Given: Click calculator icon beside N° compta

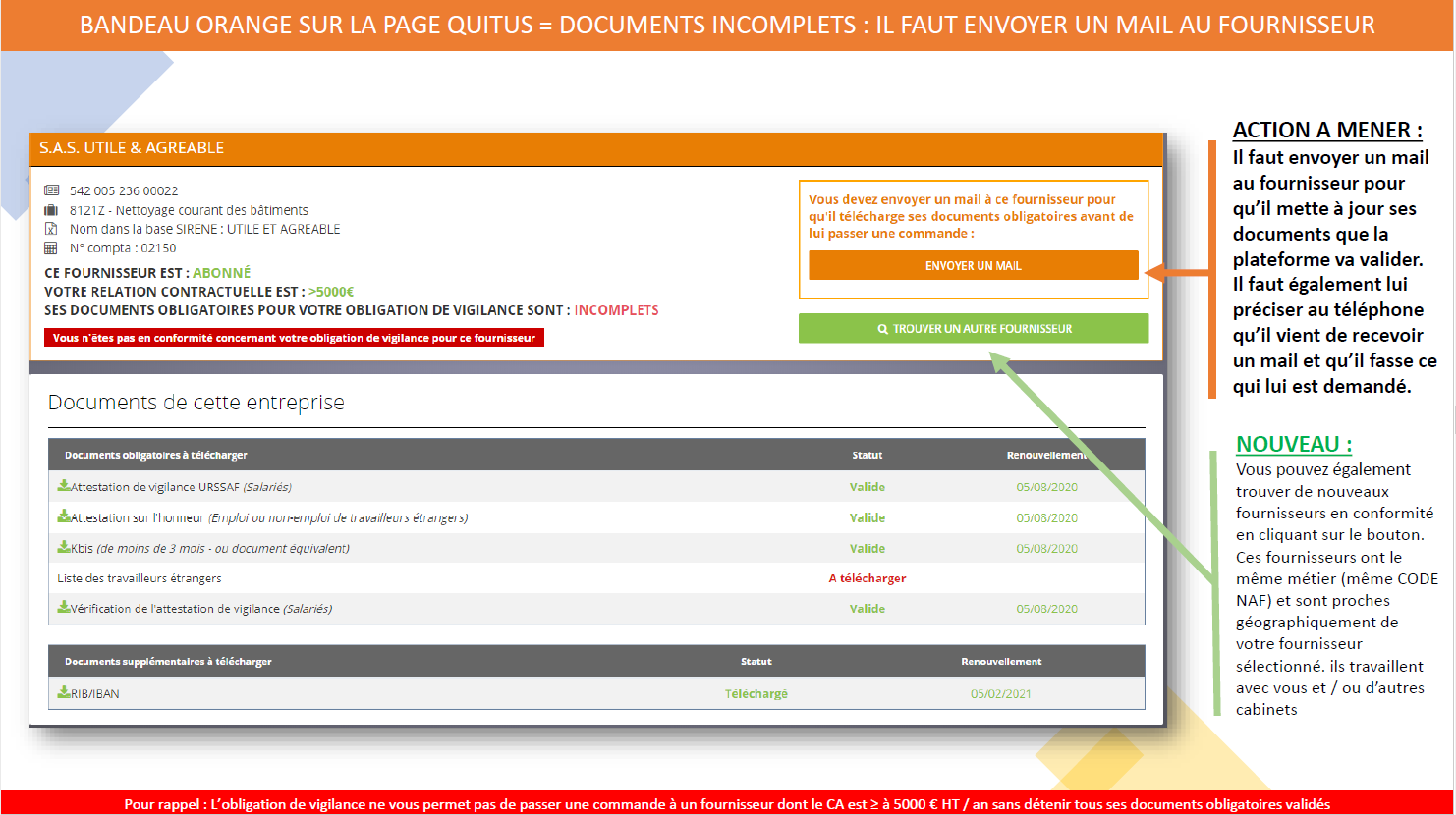Looking at the screenshot, I should tap(51, 248).
